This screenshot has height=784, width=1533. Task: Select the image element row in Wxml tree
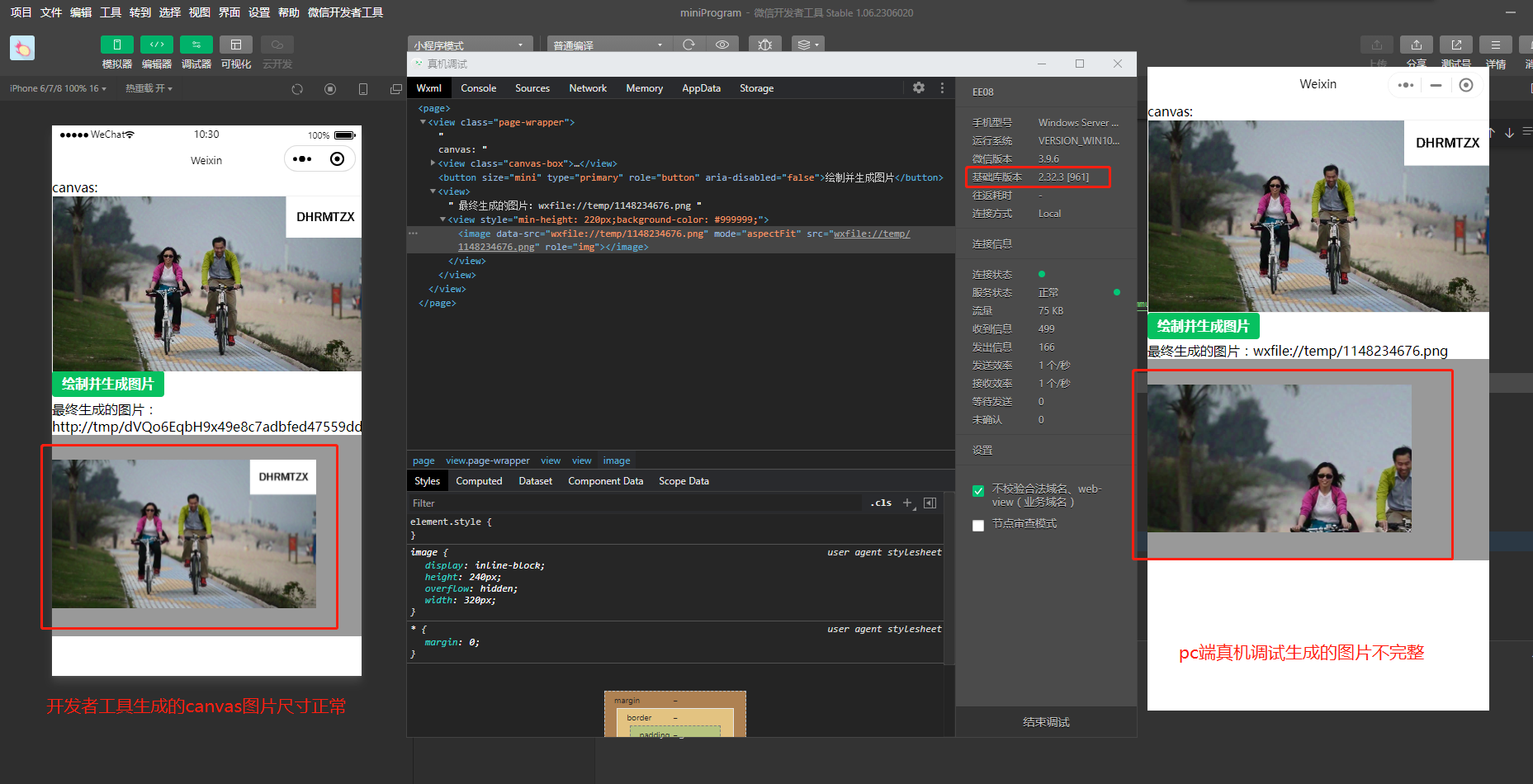681,240
